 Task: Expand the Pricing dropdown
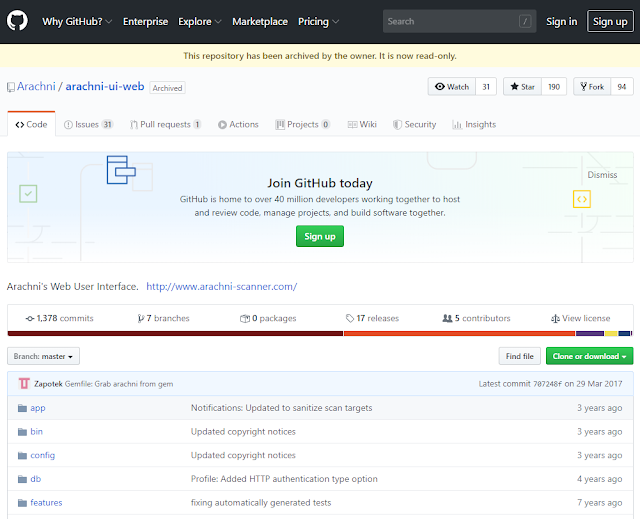pos(318,21)
